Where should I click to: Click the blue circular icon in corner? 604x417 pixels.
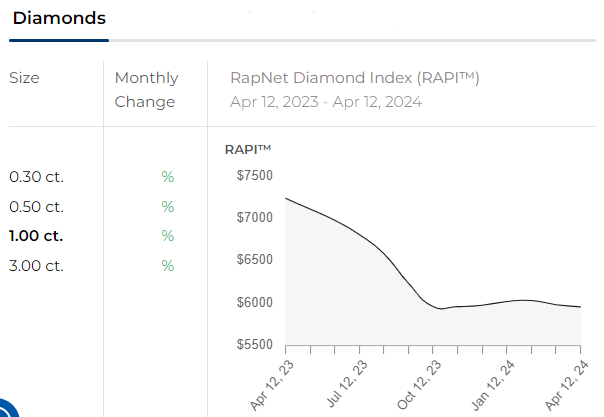tap(8, 409)
